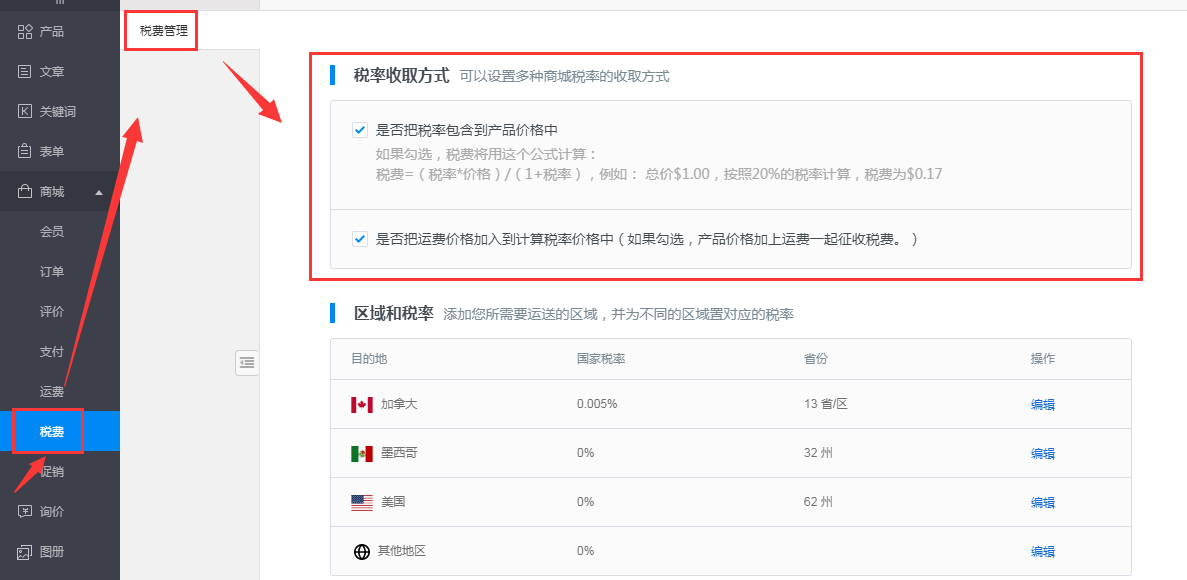Click the 图册 (Gallery) sidebar icon
This screenshot has height=580, width=1187.
25,552
